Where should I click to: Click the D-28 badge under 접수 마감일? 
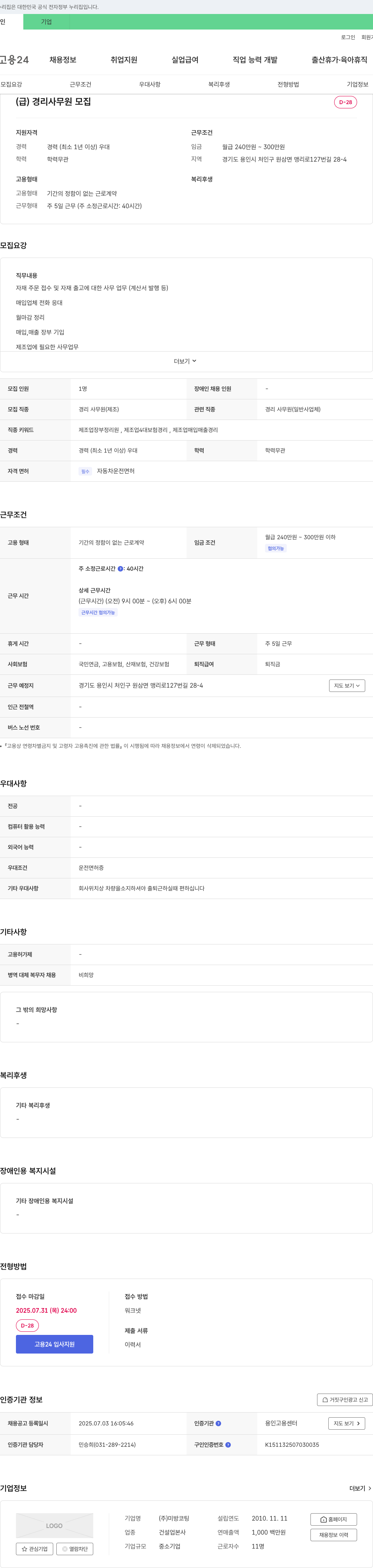point(27,1325)
